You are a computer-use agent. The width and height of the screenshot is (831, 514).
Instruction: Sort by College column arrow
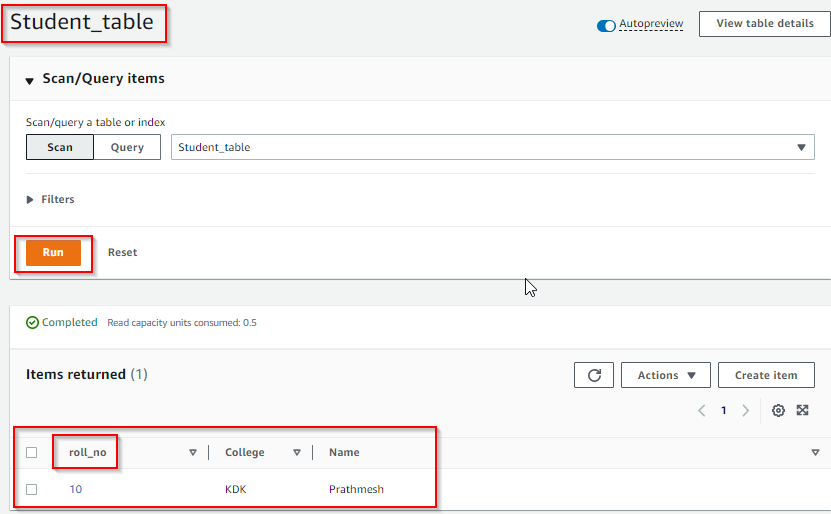297,453
